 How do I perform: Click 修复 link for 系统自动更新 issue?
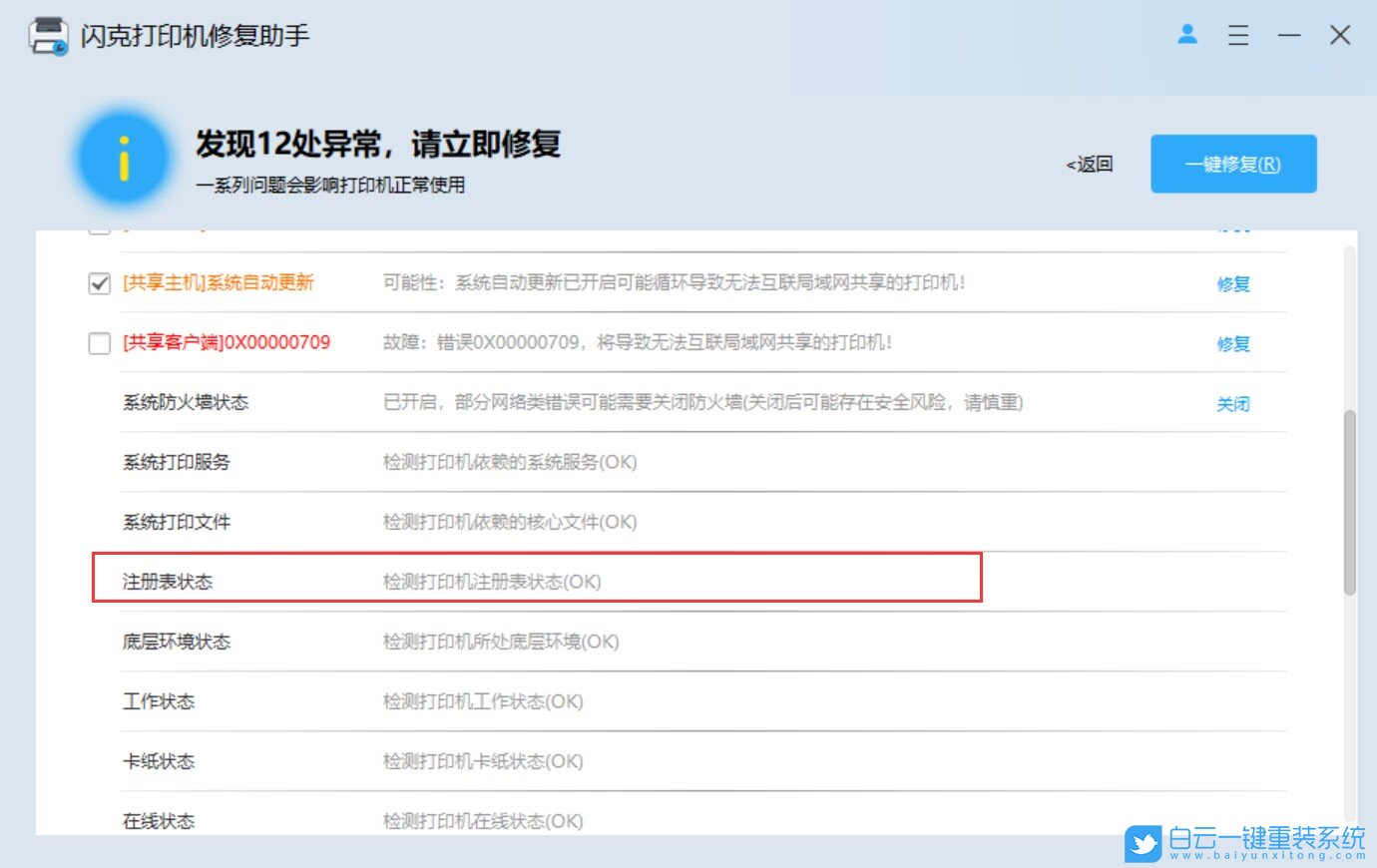click(1233, 283)
